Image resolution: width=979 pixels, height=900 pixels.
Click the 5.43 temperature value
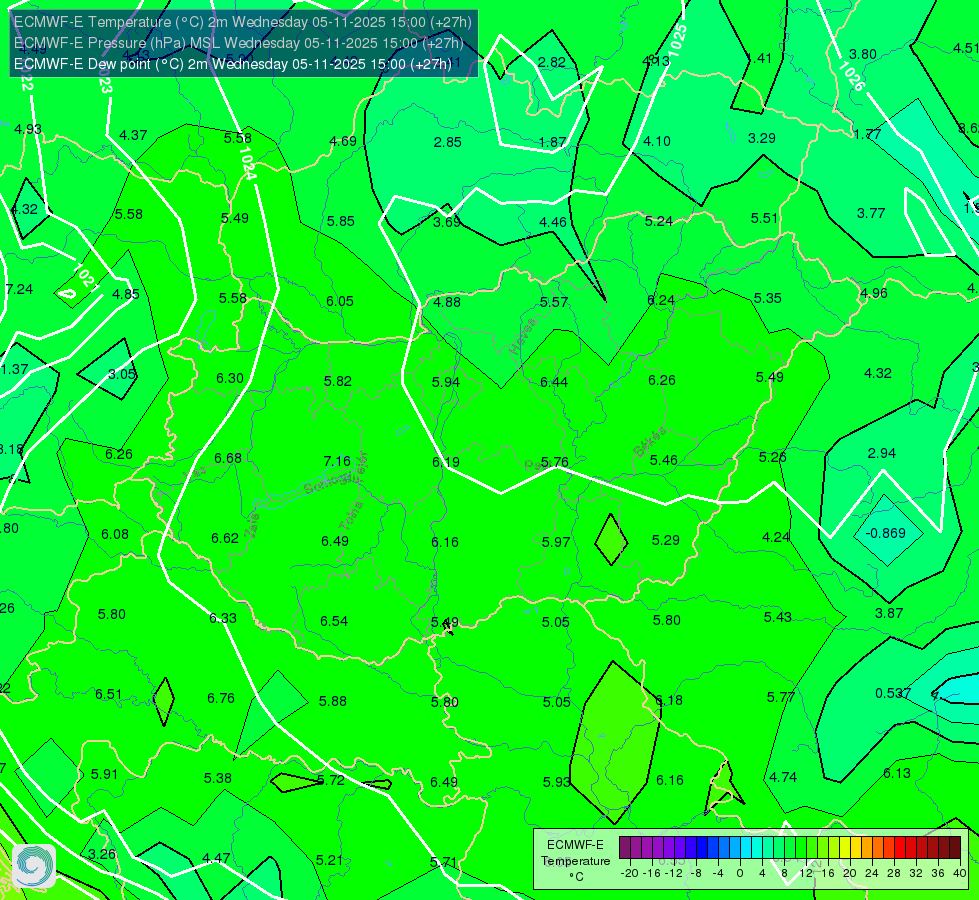coord(777,617)
